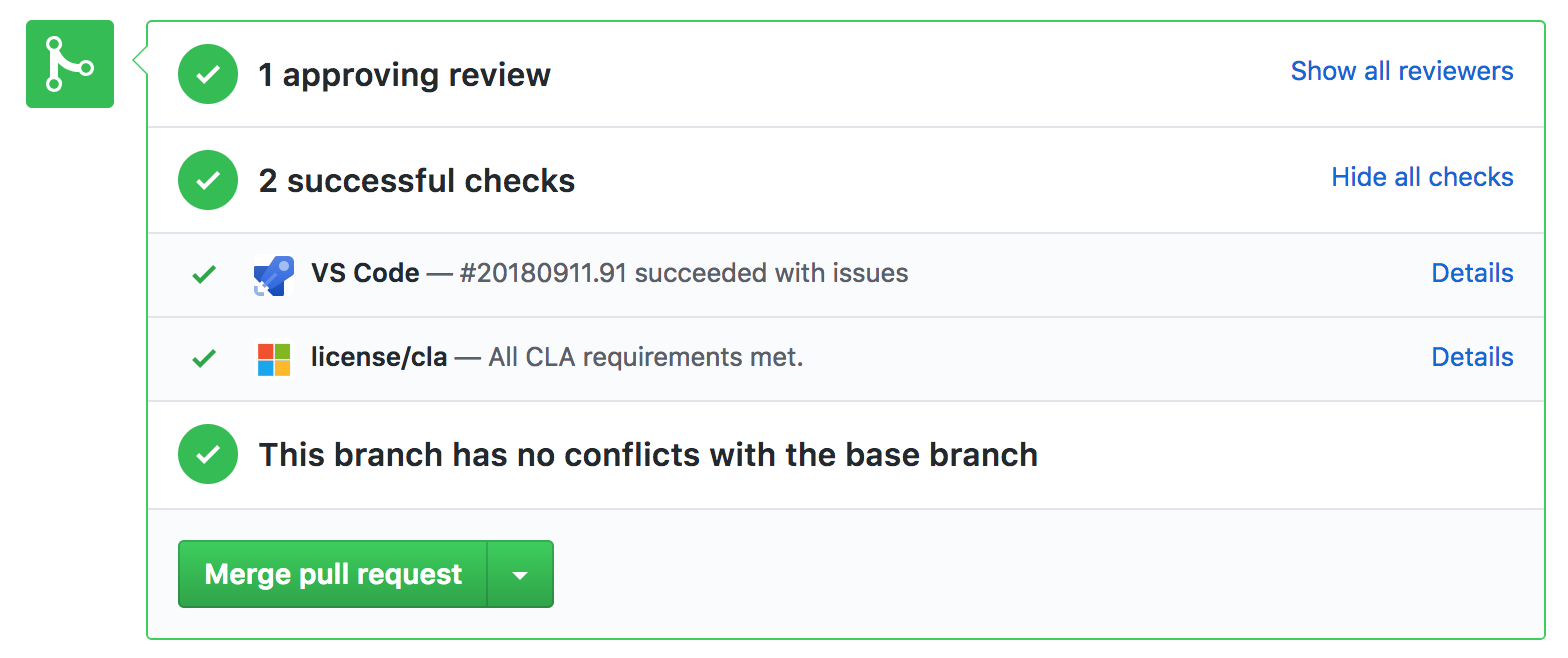The image size is (1568, 658).
Task: Click the Microsoft logo beside license/cla
Action: [x=272, y=357]
